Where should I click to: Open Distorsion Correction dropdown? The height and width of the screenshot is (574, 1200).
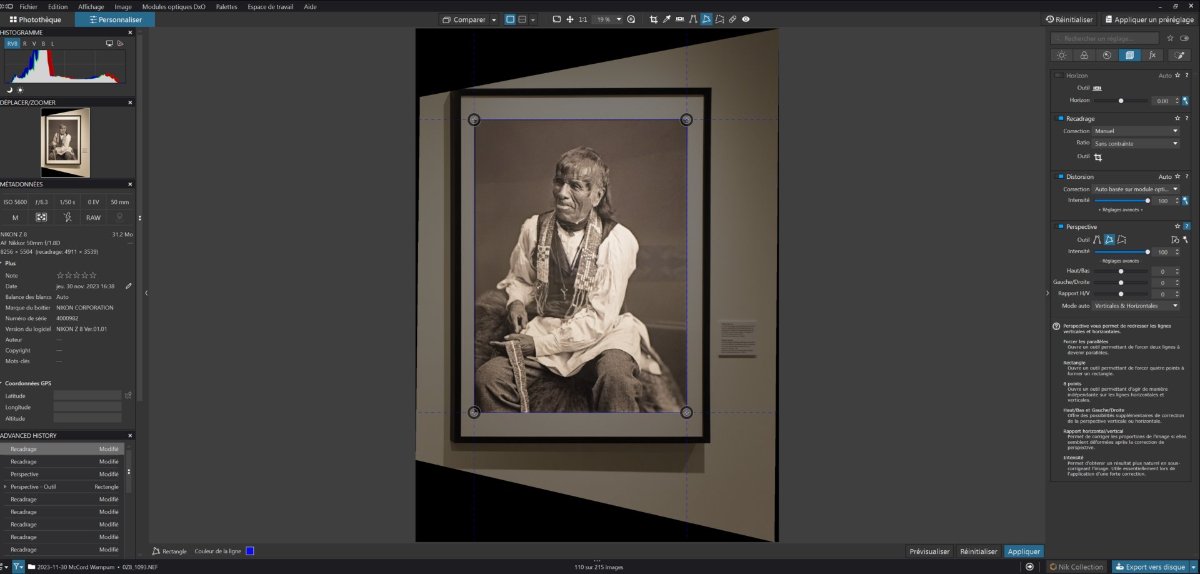(1136, 189)
